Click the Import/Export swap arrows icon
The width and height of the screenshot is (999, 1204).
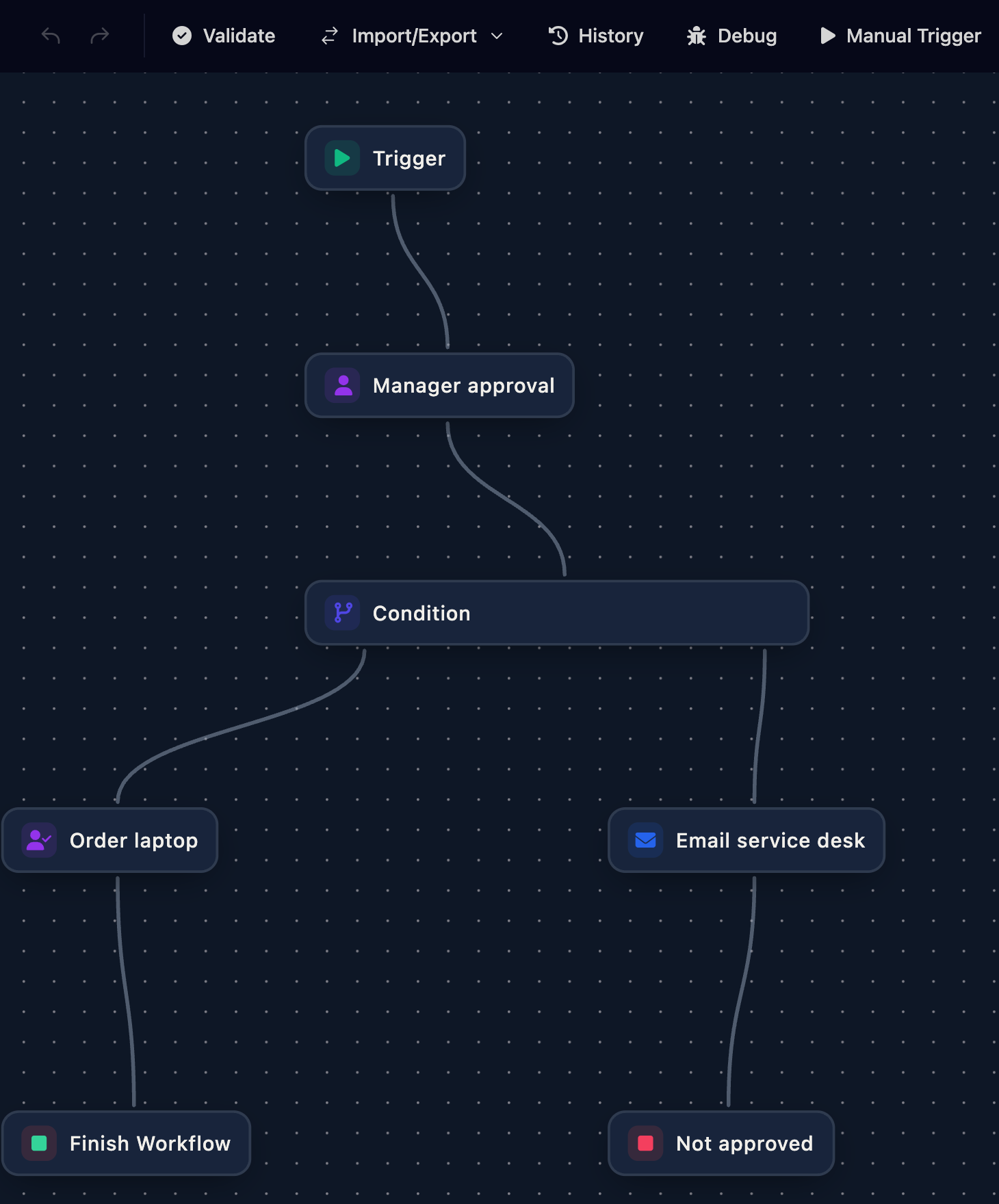coord(330,36)
